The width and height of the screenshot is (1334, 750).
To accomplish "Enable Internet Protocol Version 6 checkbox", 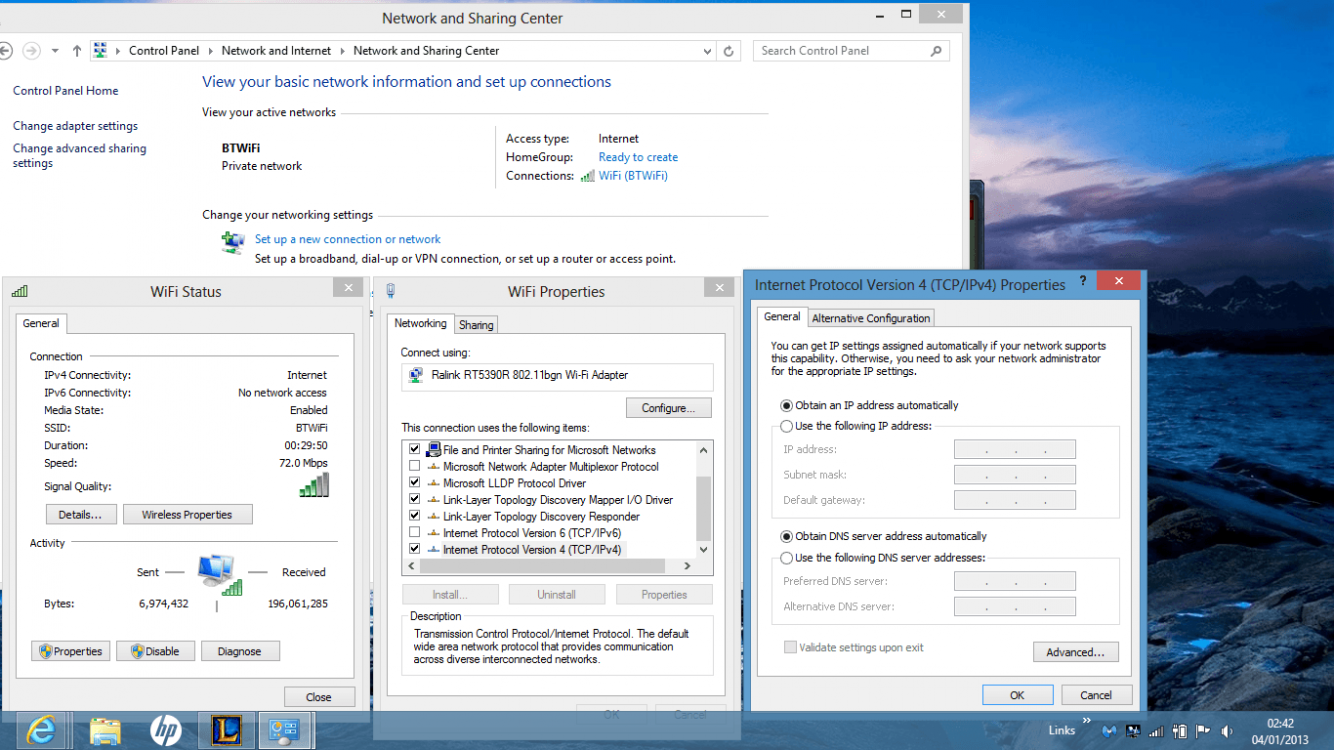I will pos(414,533).
